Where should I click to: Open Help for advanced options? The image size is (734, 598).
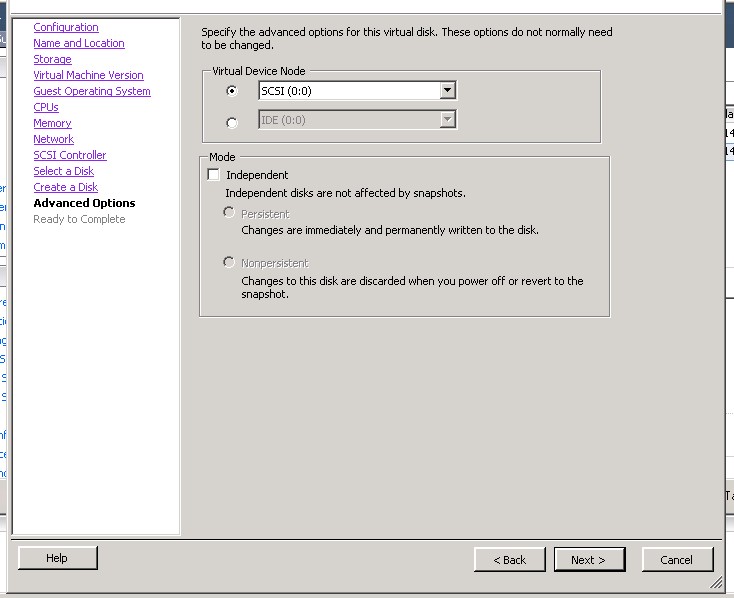pos(57,558)
